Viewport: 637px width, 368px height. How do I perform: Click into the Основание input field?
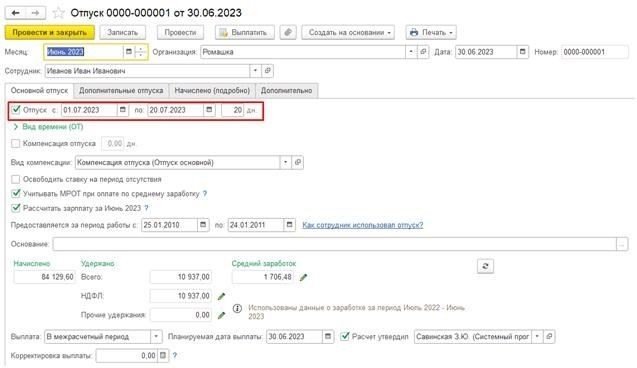click(334, 244)
